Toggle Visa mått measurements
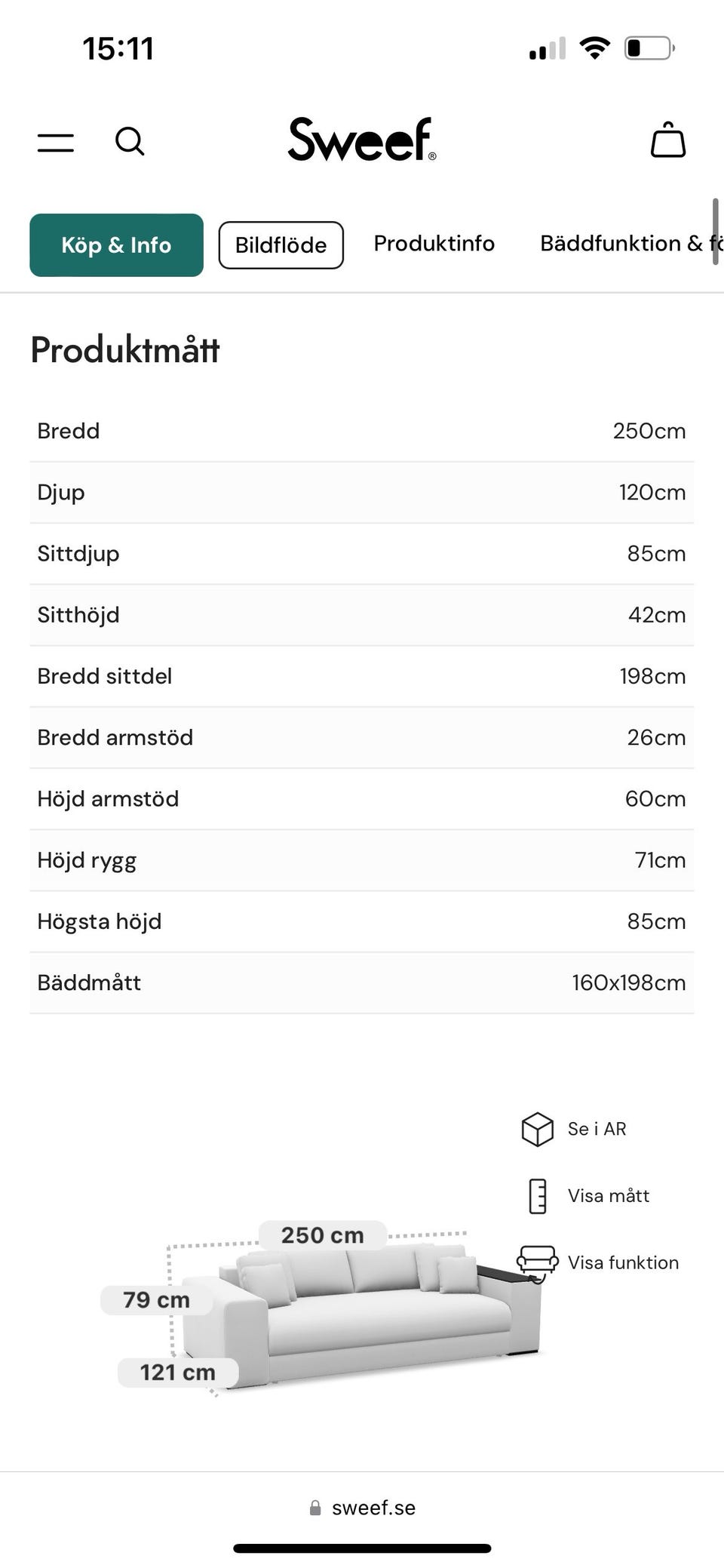The height and width of the screenshot is (1568, 724). 608,1195
